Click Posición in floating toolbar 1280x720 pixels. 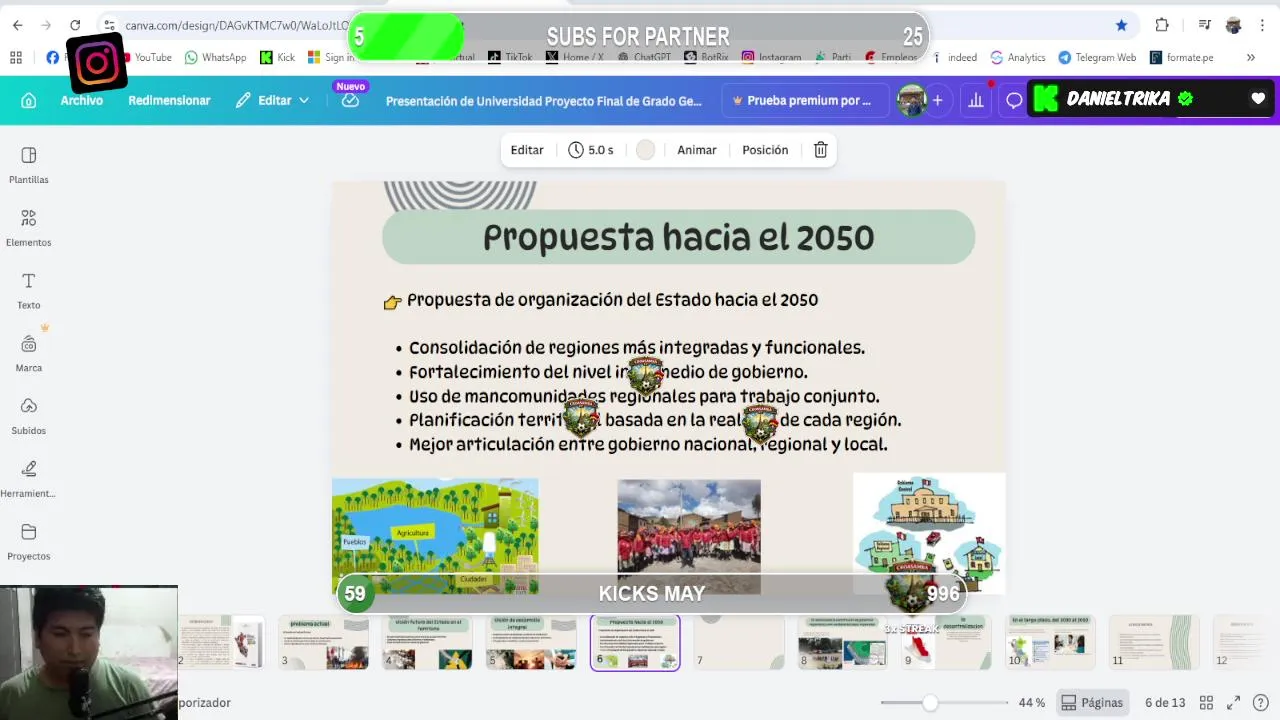765,150
